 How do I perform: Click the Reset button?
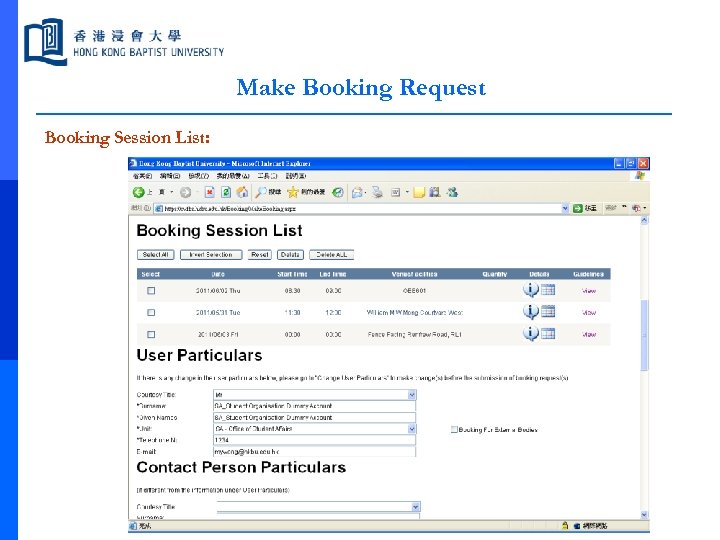(260, 255)
